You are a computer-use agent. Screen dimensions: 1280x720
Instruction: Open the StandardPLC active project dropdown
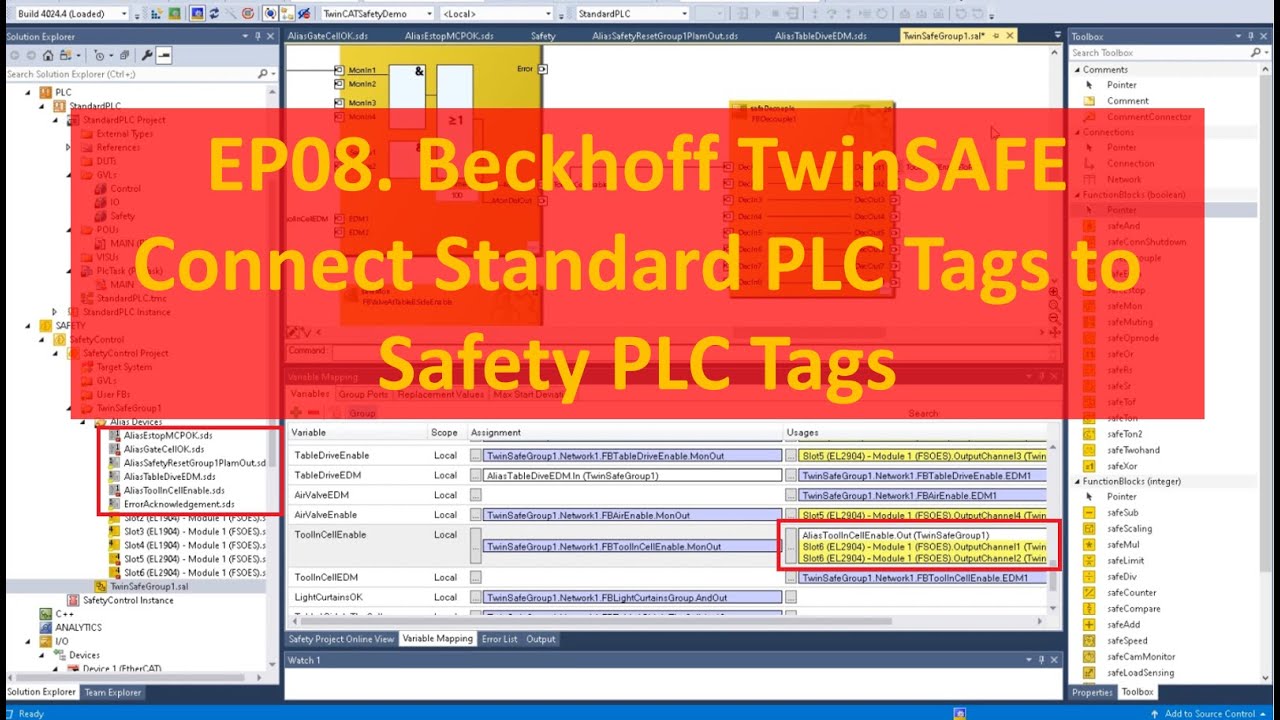[x=684, y=14]
